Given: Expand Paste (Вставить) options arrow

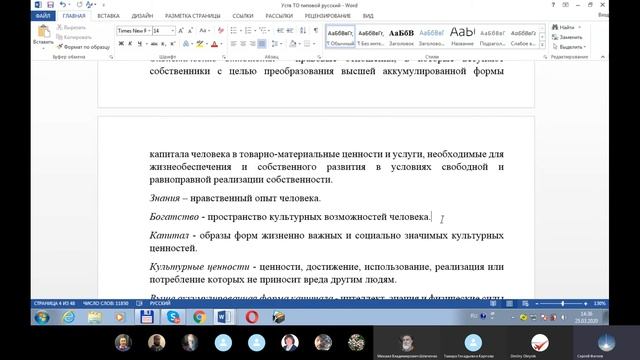Looking at the screenshot, I should 43,48.
